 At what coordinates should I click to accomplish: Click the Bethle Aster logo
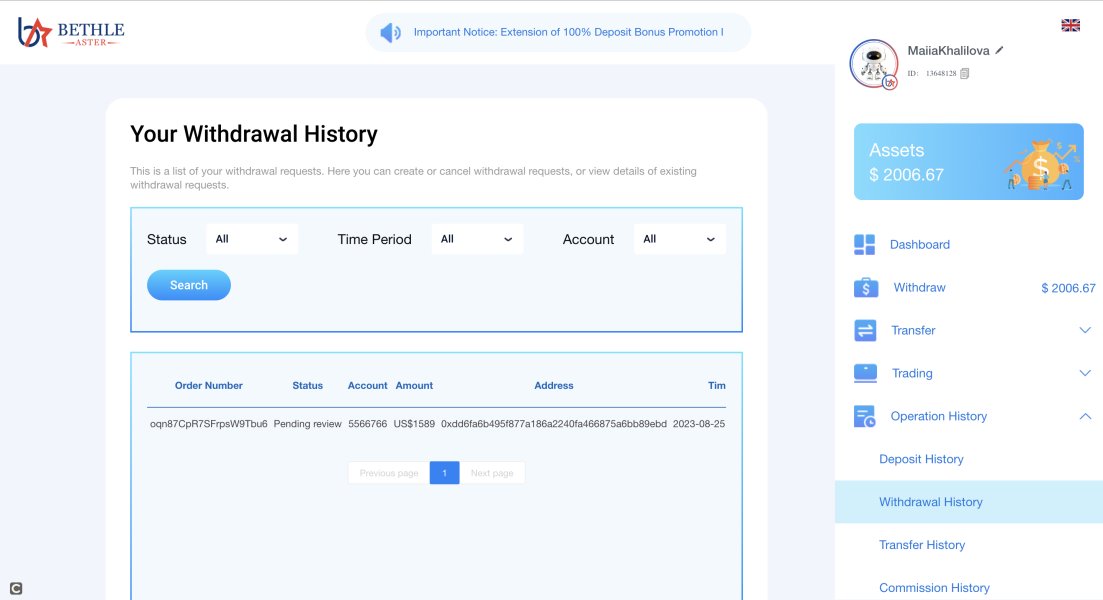point(70,32)
